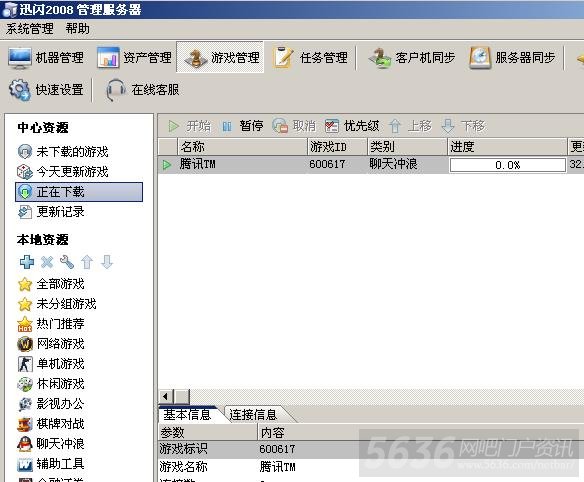Open 任务管理 task management icon

pyautogui.click(x=283, y=57)
